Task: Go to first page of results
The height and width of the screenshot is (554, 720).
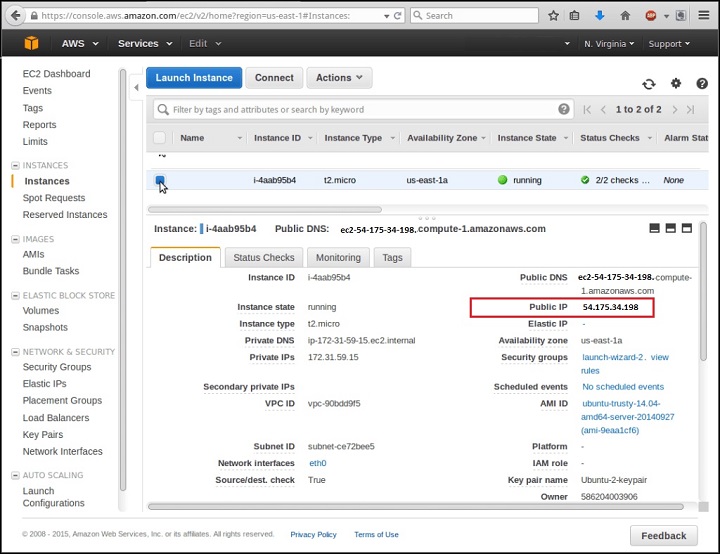Action: point(587,109)
